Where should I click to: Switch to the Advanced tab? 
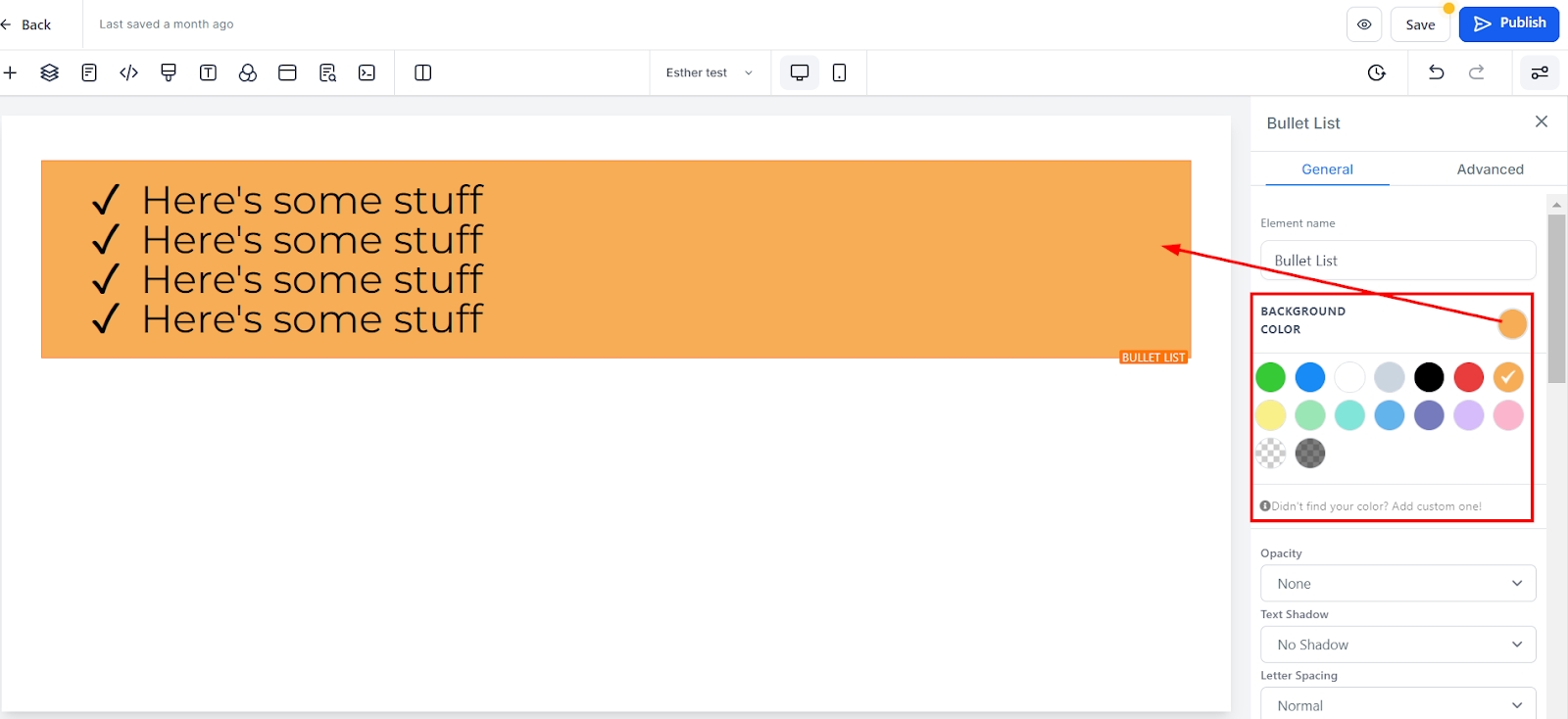(x=1490, y=169)
